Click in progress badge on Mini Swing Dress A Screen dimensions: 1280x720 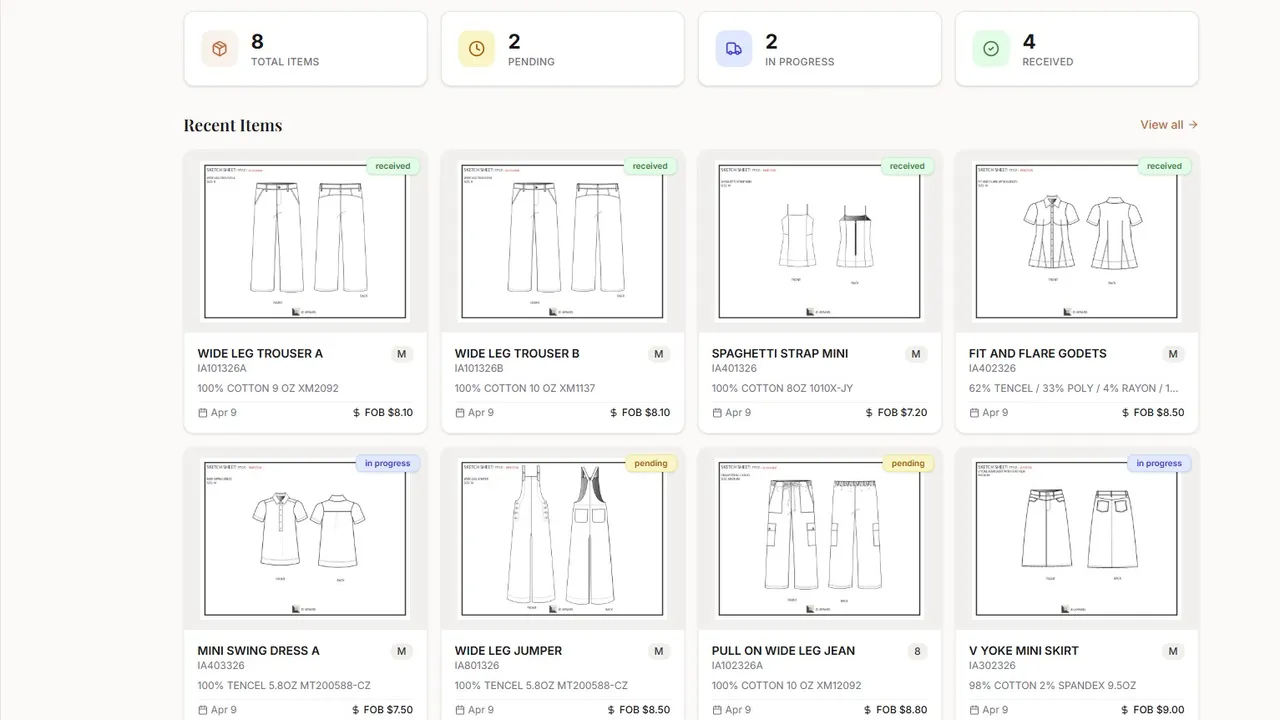pos(387,463)
